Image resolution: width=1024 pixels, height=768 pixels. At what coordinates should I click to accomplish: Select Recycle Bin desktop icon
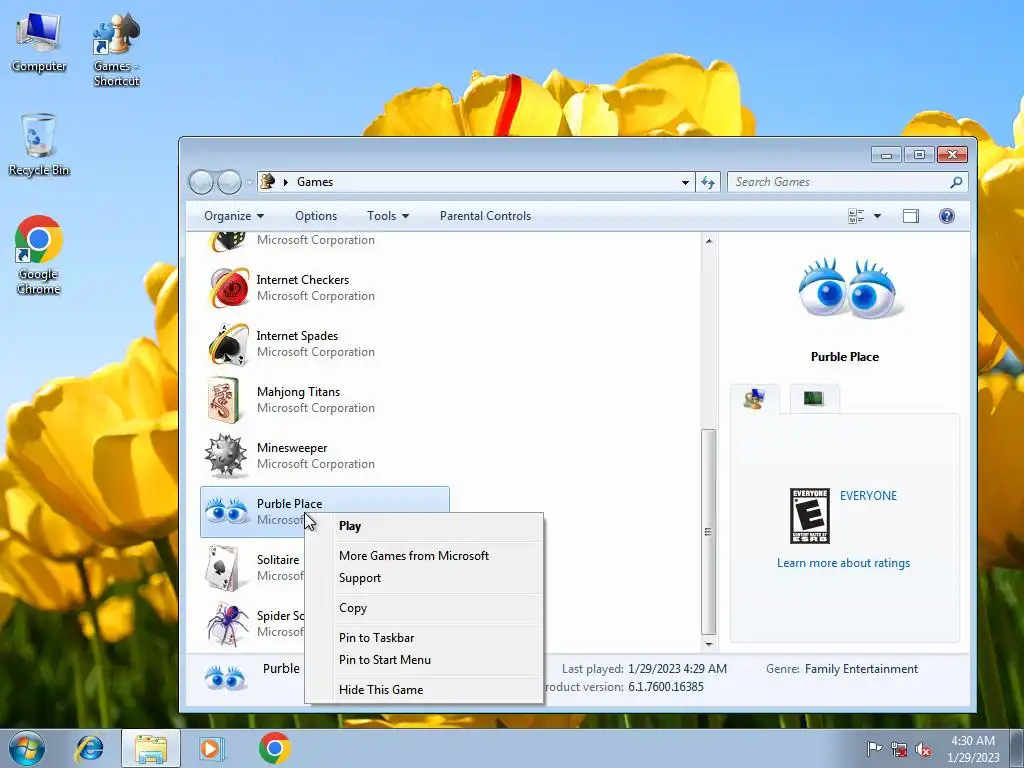pyautogui.click(x=39, y=145)
